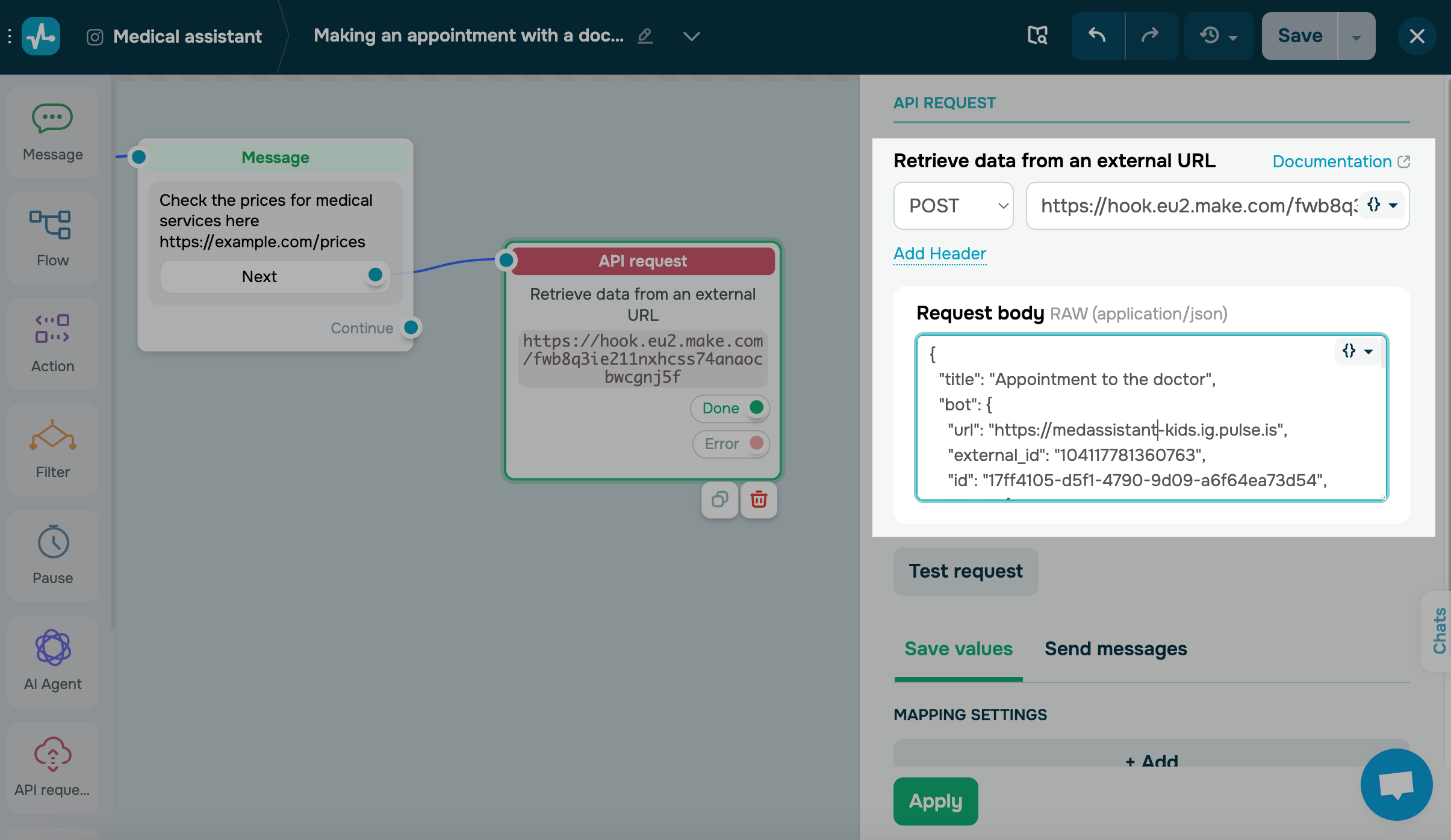This screenshot has height=840, width=1451.
Task: Add an Action block from the sidebar
Action: click(53, 344)
